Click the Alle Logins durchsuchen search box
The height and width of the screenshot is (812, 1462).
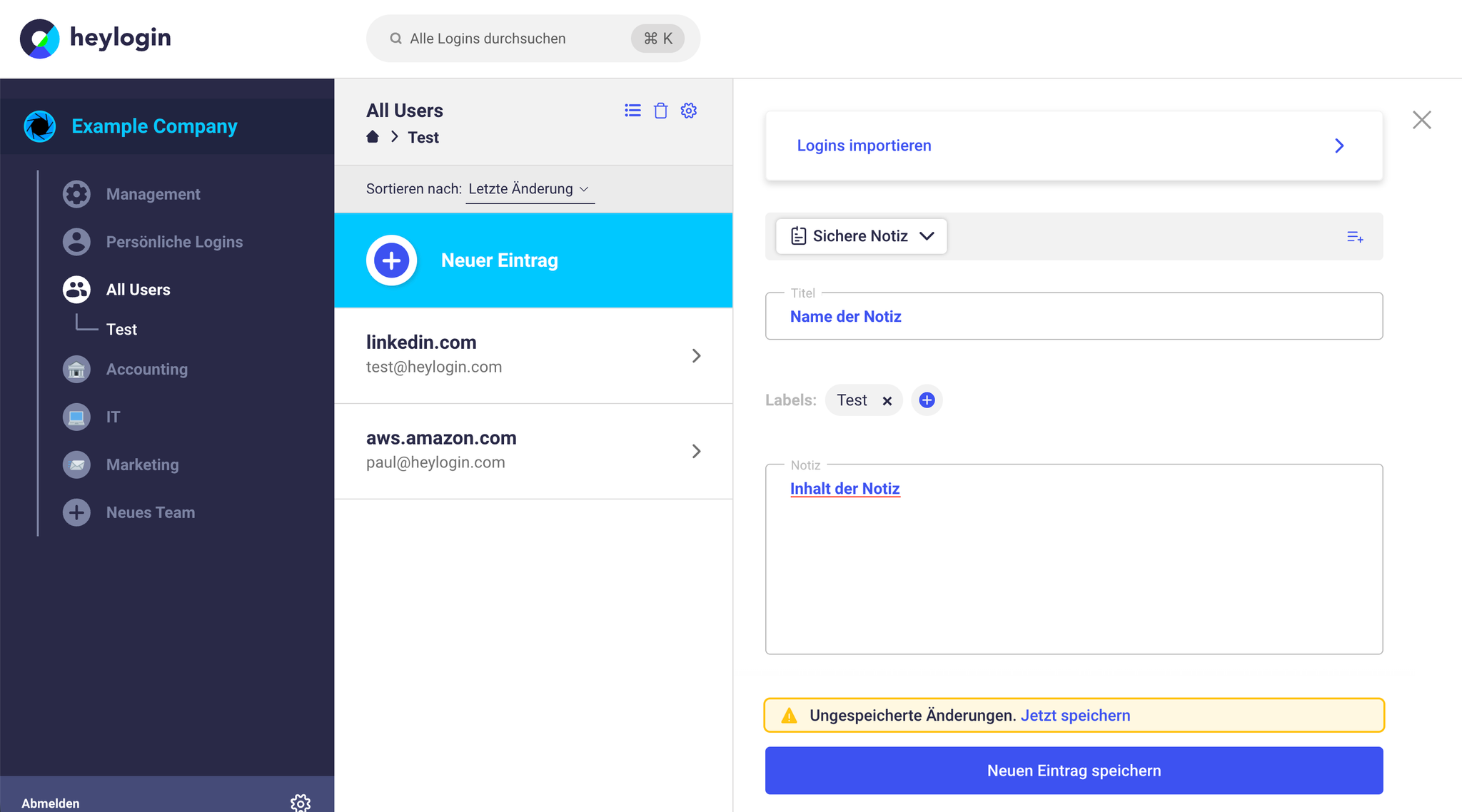pyautogui.click(x=533, y=39)
